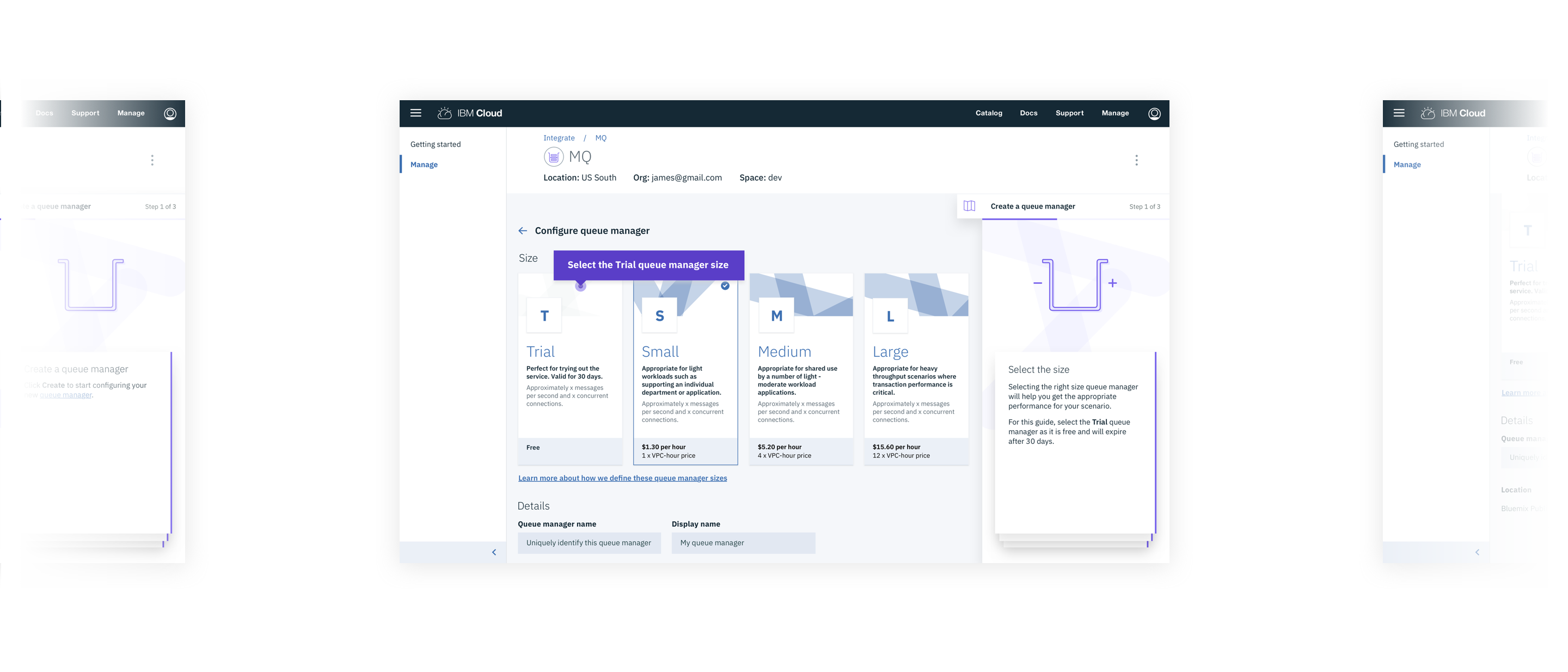This screenshot has width=1568, height=672.
Task: Click Step 1 of 3 in left-side window
Action: pos(160,207)
